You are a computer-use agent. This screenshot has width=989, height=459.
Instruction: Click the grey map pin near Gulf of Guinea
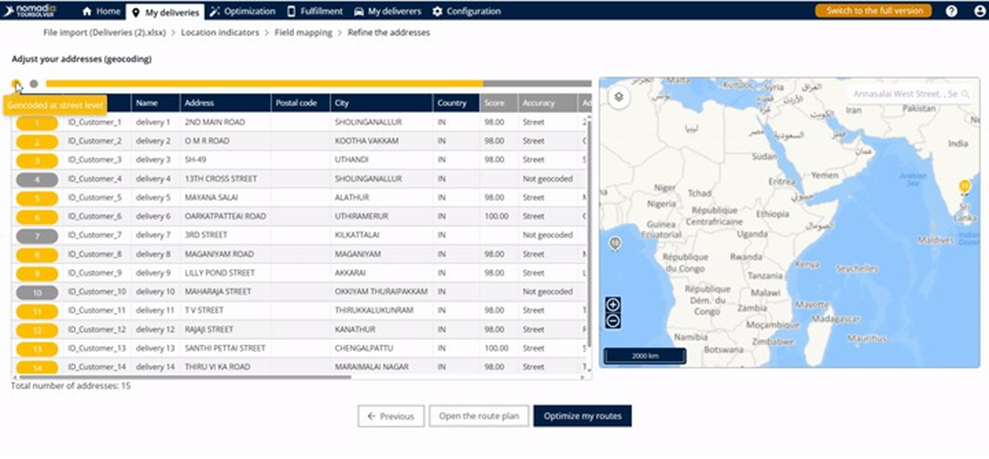tap(615, 244)
